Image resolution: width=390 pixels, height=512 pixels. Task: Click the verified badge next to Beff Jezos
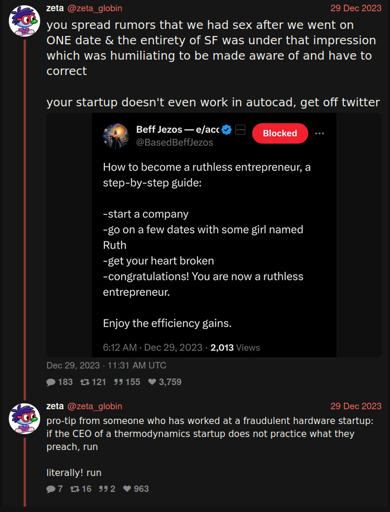(x=227, y=130)
